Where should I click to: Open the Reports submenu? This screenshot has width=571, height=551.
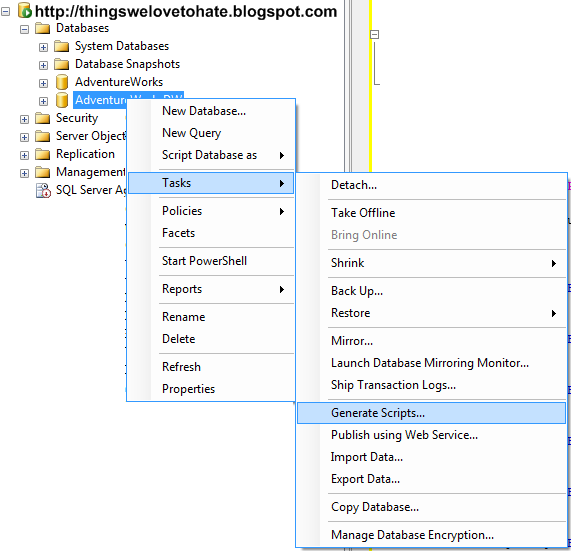211,289
